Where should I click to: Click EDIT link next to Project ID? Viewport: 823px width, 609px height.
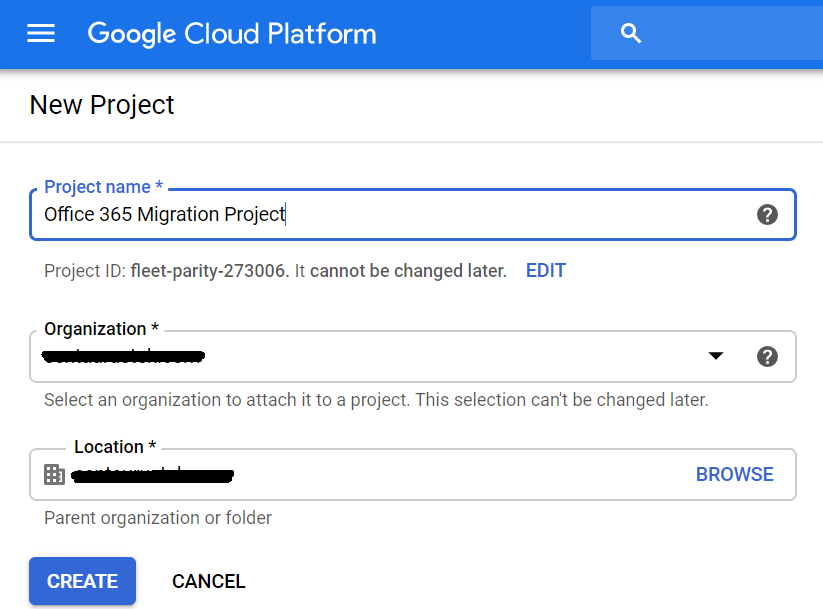[545, 271]
